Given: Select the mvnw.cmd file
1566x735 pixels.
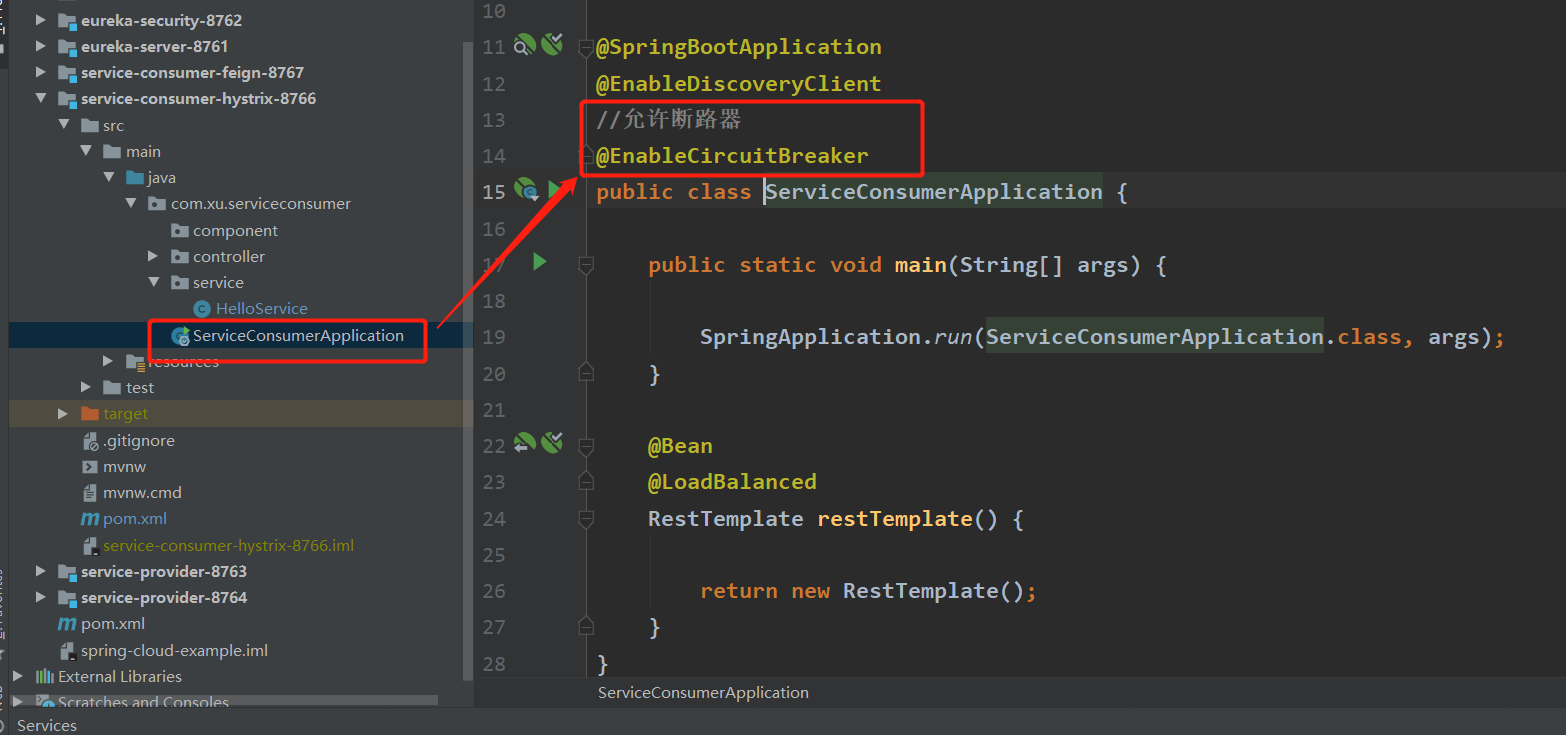Looking at the screenshot, I should click(142, 492).
